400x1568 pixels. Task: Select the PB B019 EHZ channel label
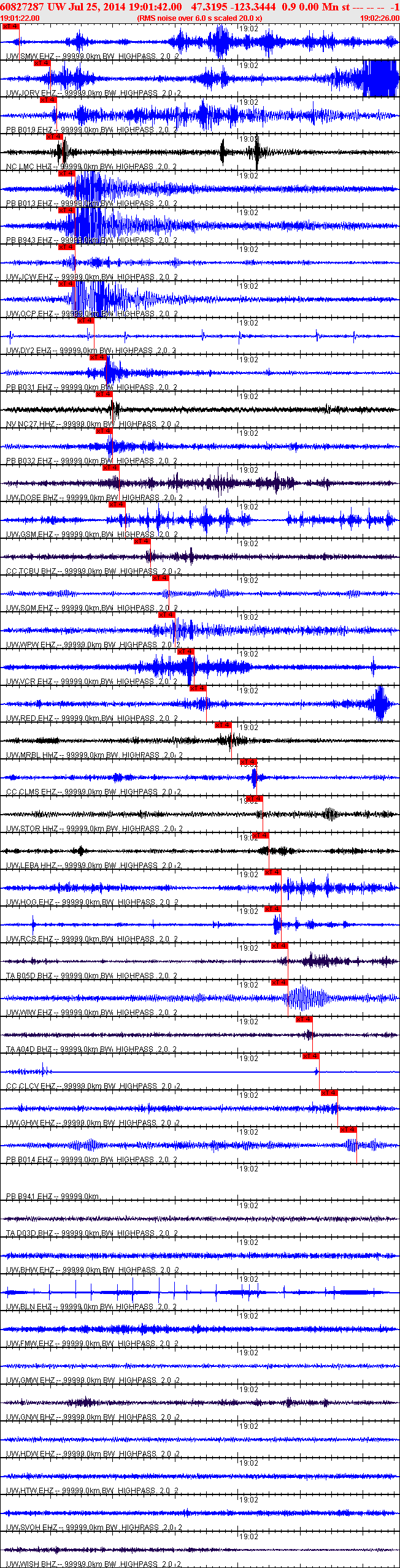[91, 130]
